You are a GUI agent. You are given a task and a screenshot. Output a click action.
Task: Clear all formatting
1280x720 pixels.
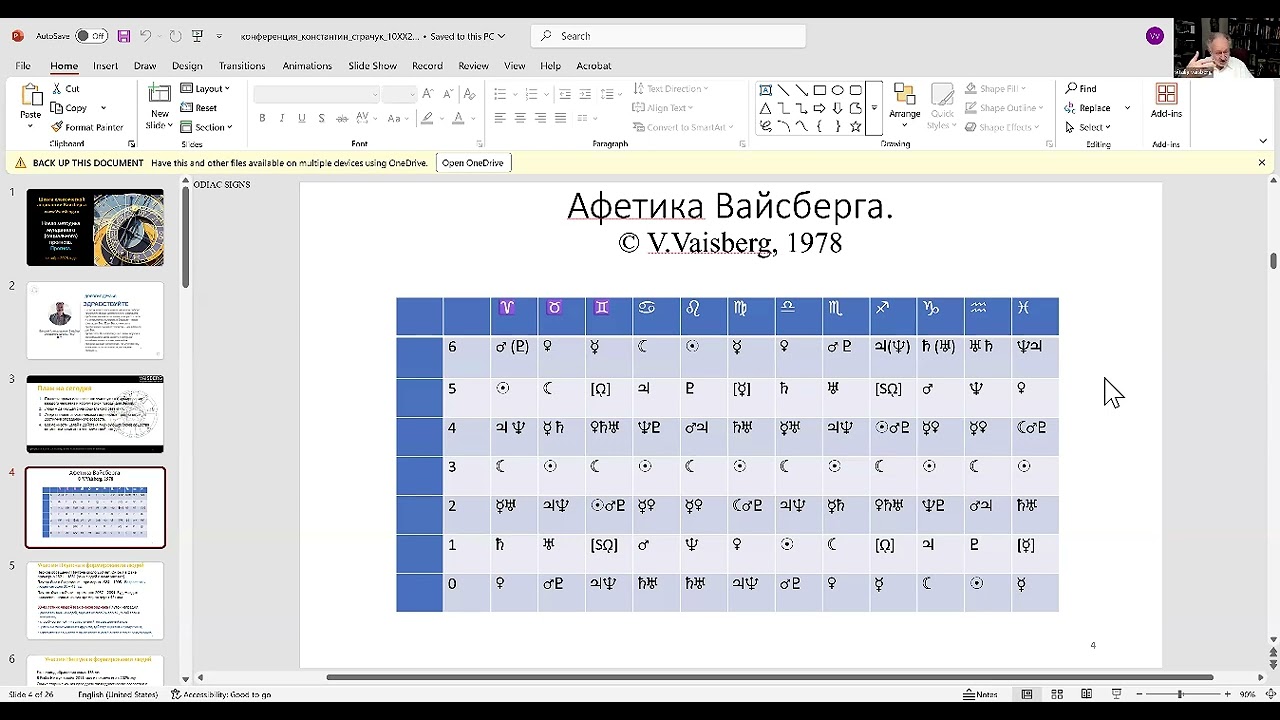click(x=470, y=94)
